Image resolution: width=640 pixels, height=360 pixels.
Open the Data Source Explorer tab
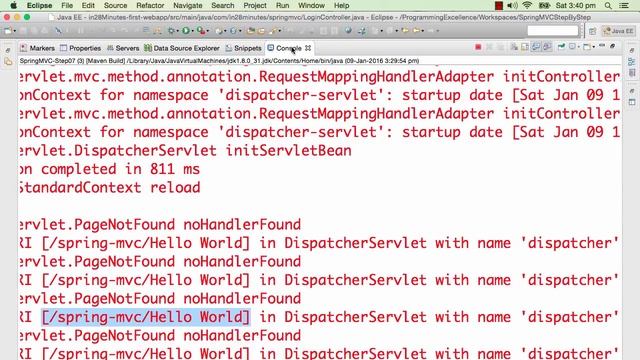click(x=182, y=48)
